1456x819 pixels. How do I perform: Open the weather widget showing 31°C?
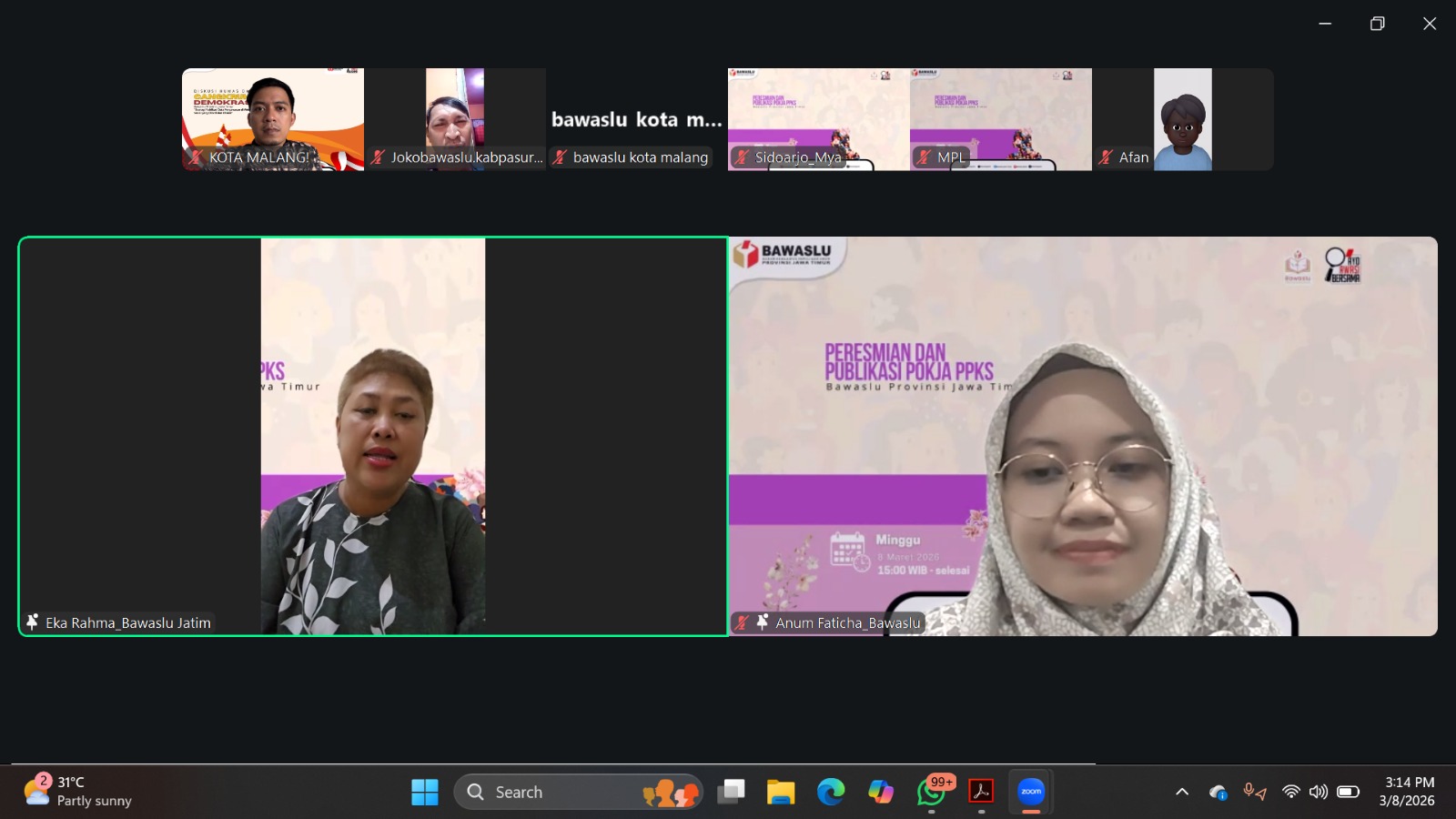point(78,792)
